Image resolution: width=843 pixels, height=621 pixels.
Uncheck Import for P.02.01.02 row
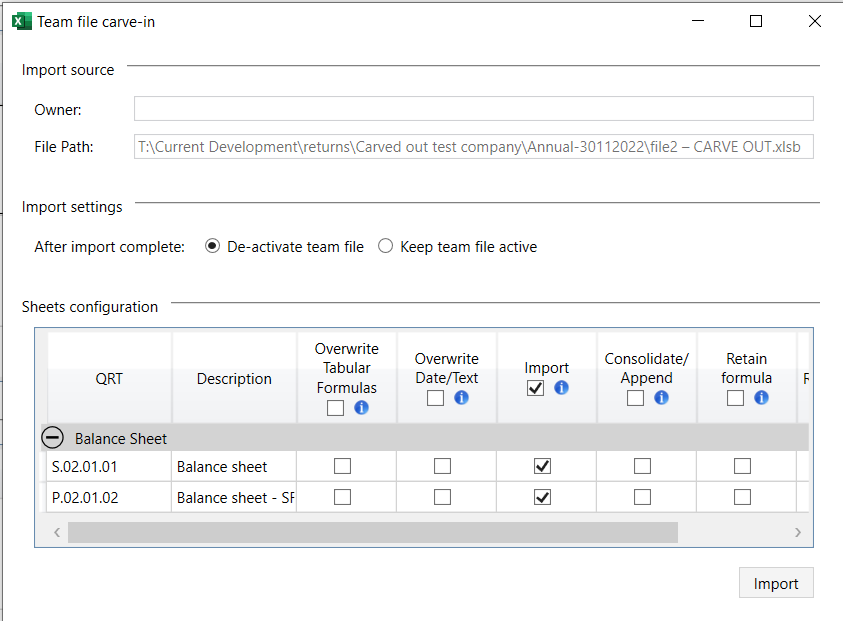click(x=542, y=497)
